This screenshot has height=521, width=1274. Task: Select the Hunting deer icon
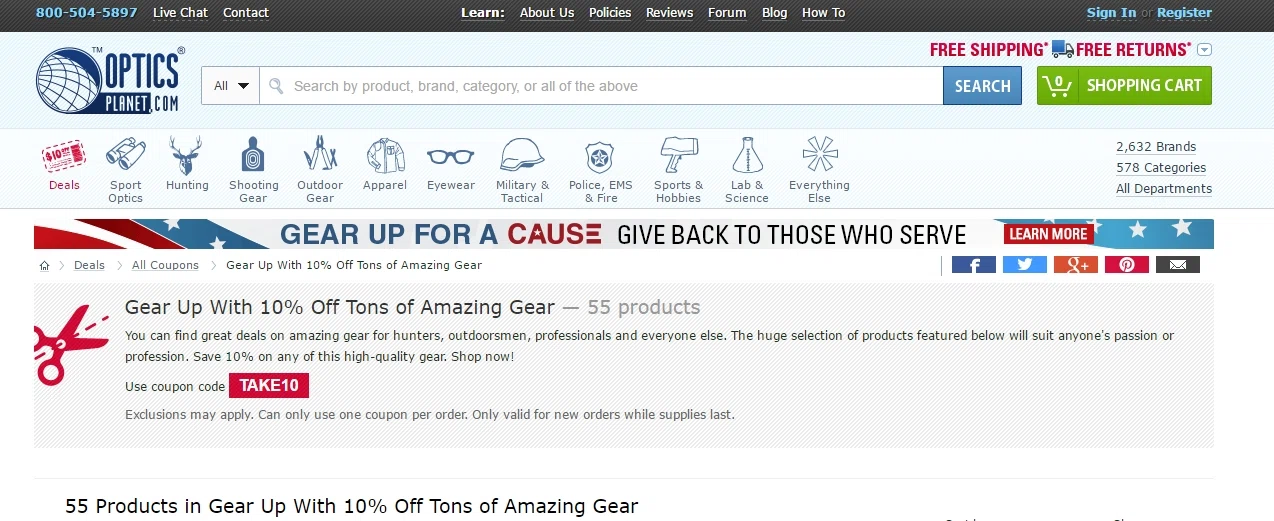pyautogui.click(x=187, y=155)
